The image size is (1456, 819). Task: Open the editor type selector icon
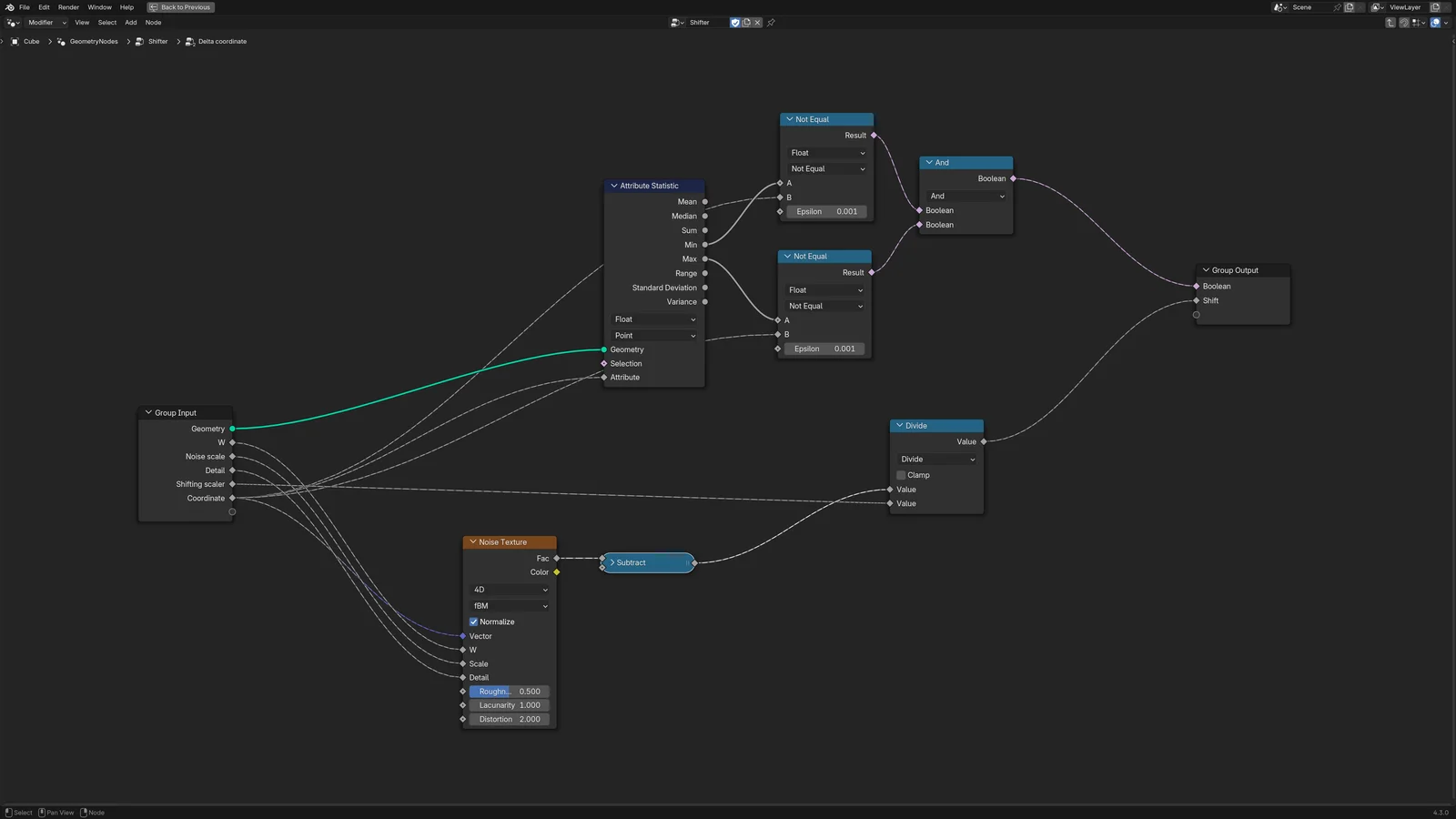13,23
